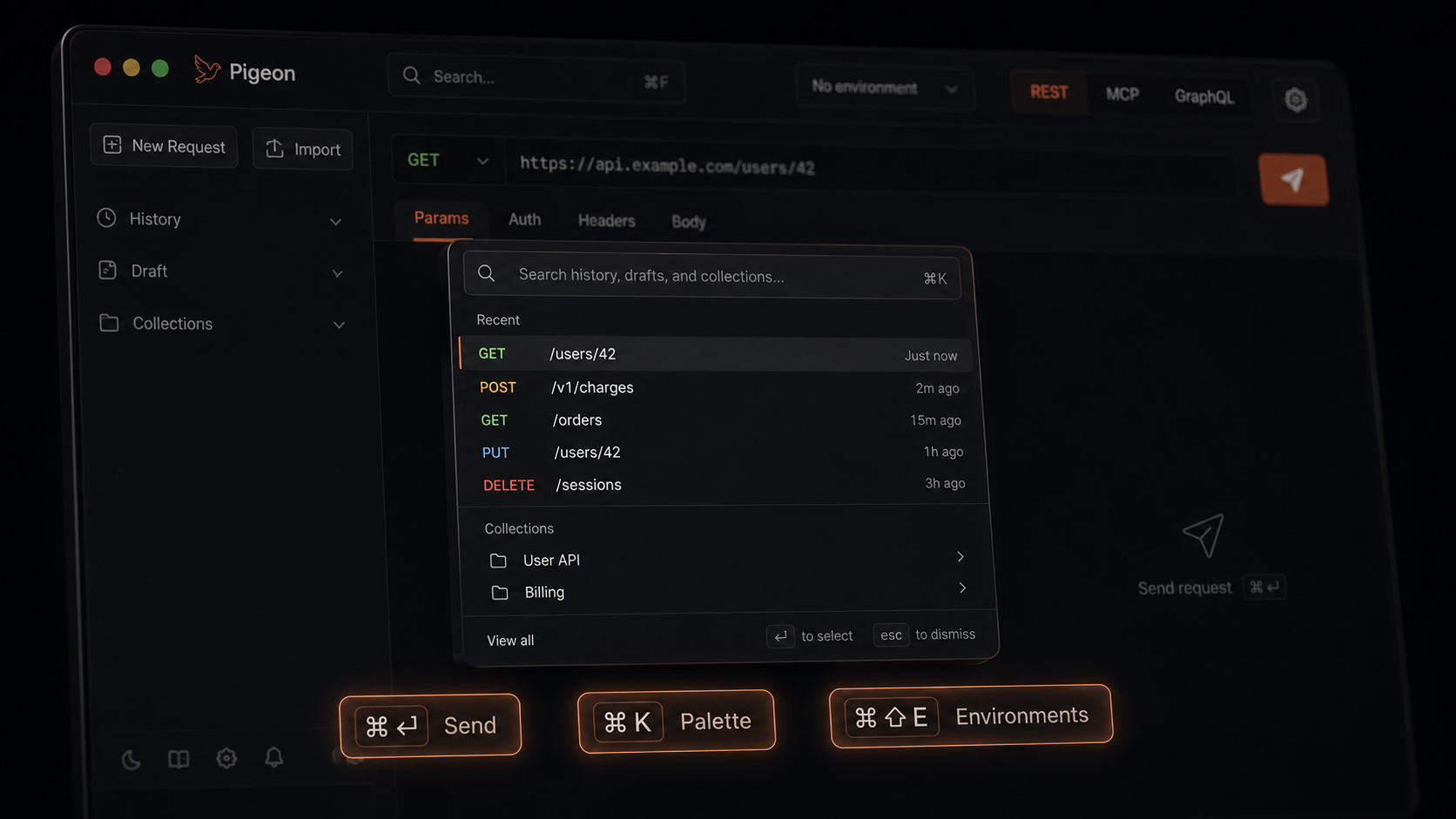Open the User API collection row
1456x819 pixels.
728,559
